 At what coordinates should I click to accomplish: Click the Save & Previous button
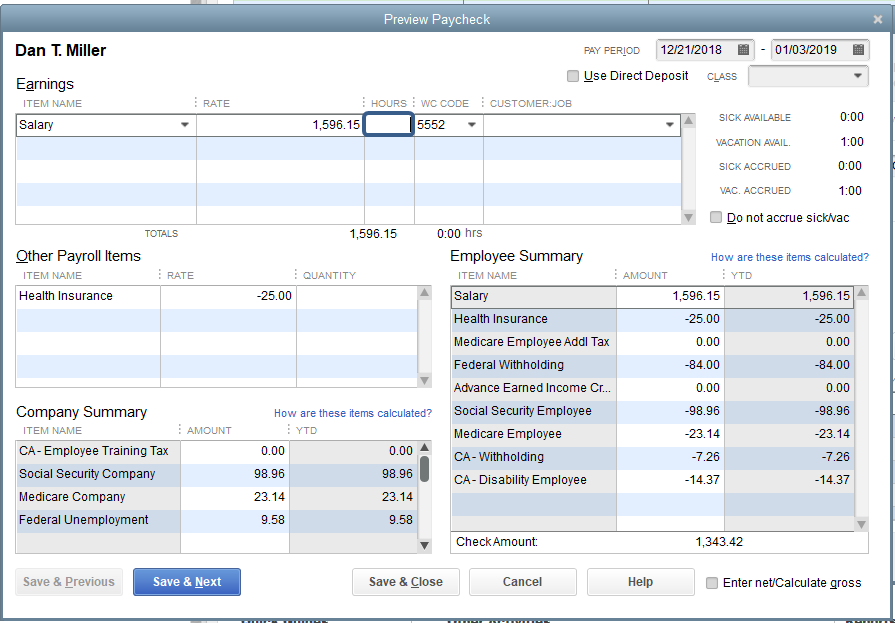(x=68, y=581)
